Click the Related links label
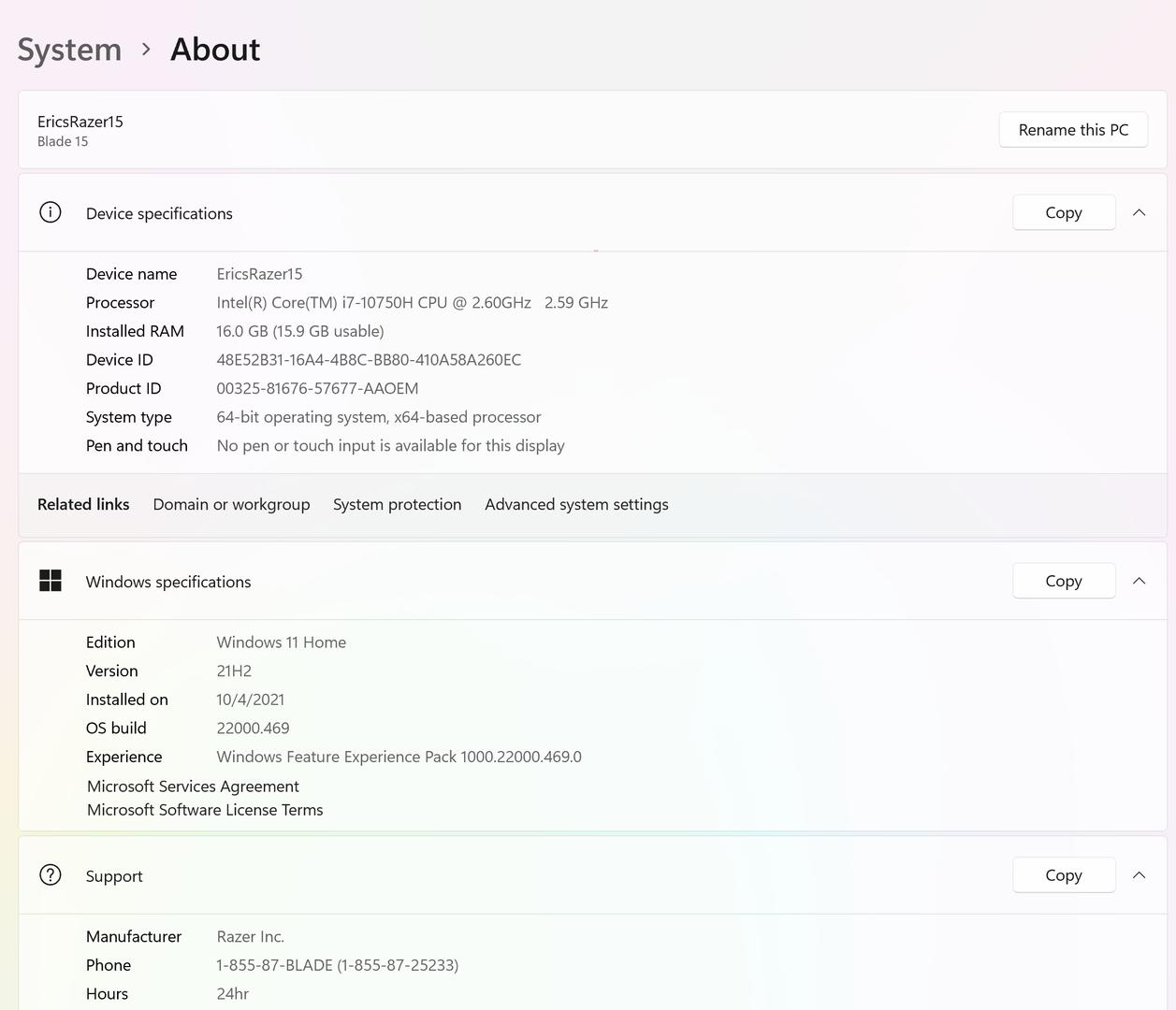The image size is (1176, 1010). (x=83, y=504)
